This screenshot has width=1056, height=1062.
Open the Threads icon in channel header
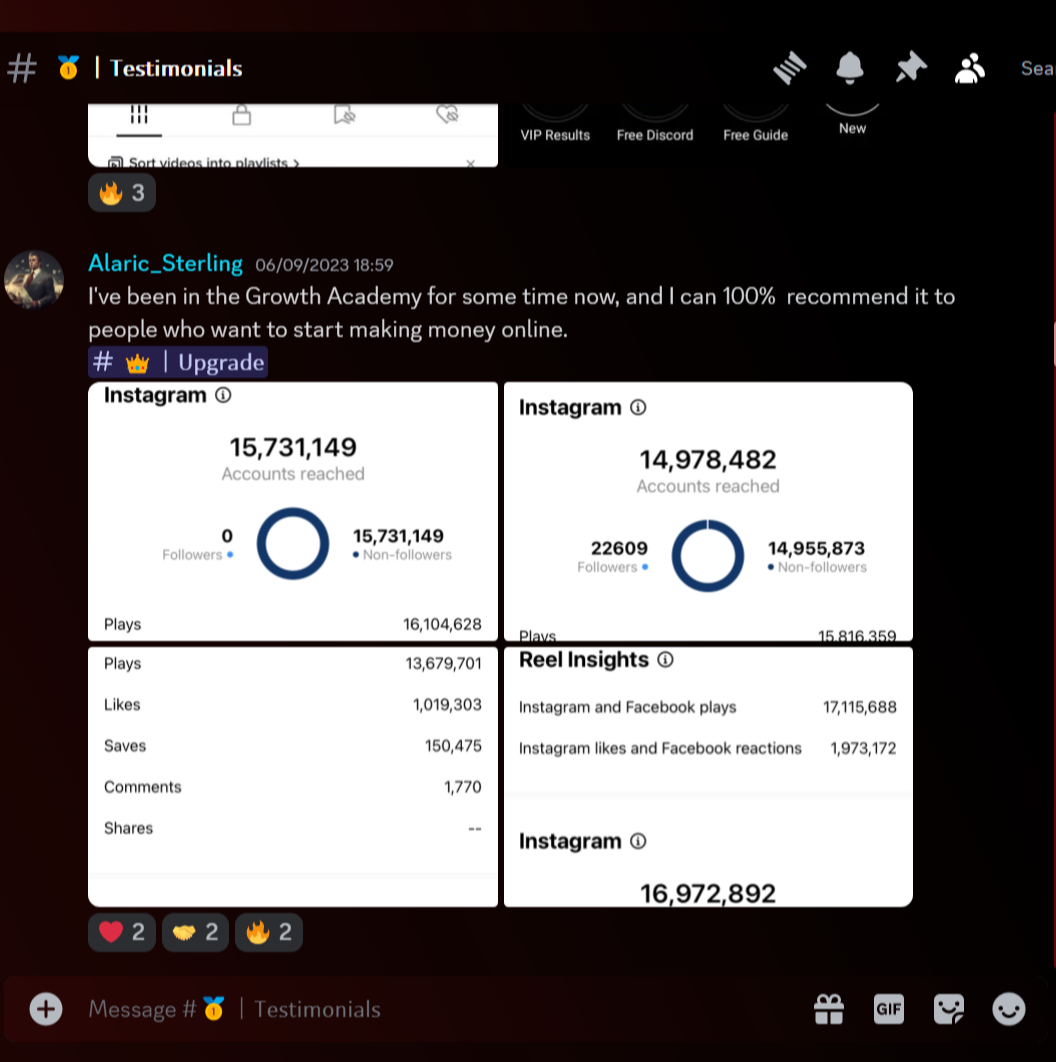pyautogui.click(x=790, y=68)
